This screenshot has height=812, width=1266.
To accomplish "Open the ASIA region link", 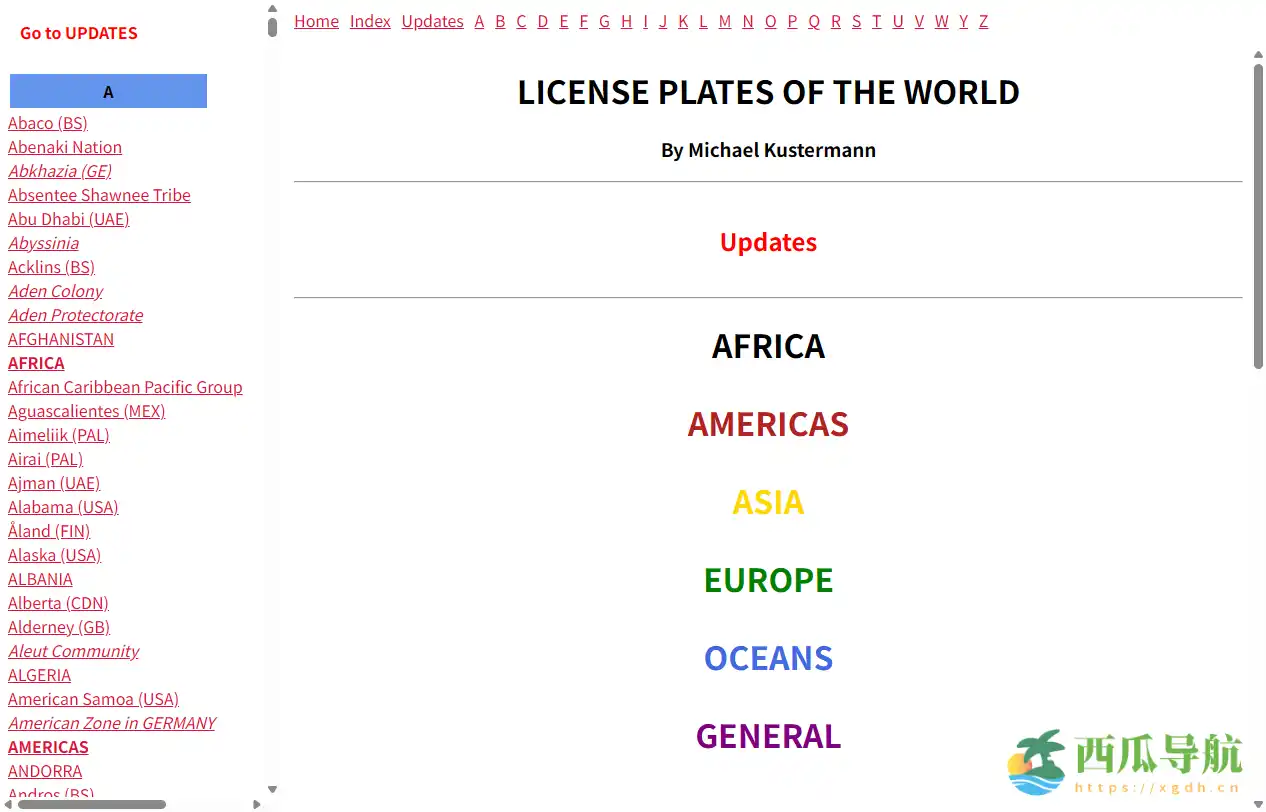I will [x=768, y=502].
